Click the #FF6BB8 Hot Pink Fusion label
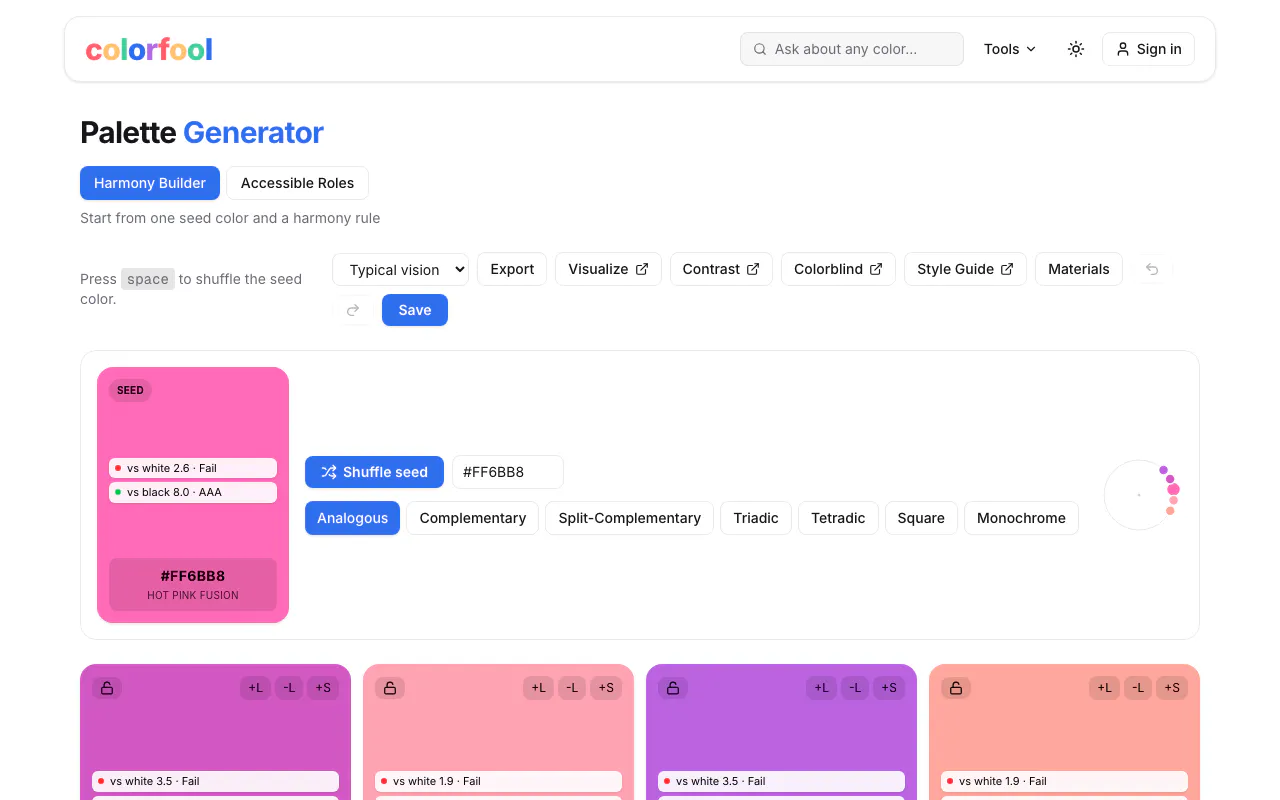Viewport: 1280px width, 800px height. (193, 584)
